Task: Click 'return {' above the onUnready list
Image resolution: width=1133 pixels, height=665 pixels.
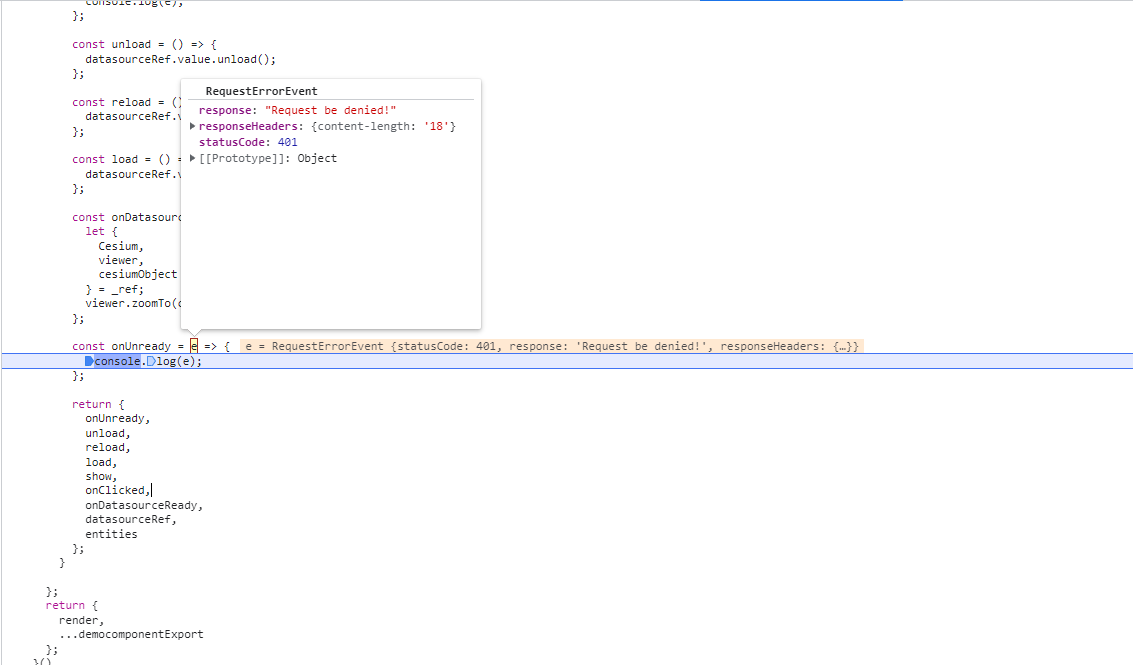Action: point(98,405)
